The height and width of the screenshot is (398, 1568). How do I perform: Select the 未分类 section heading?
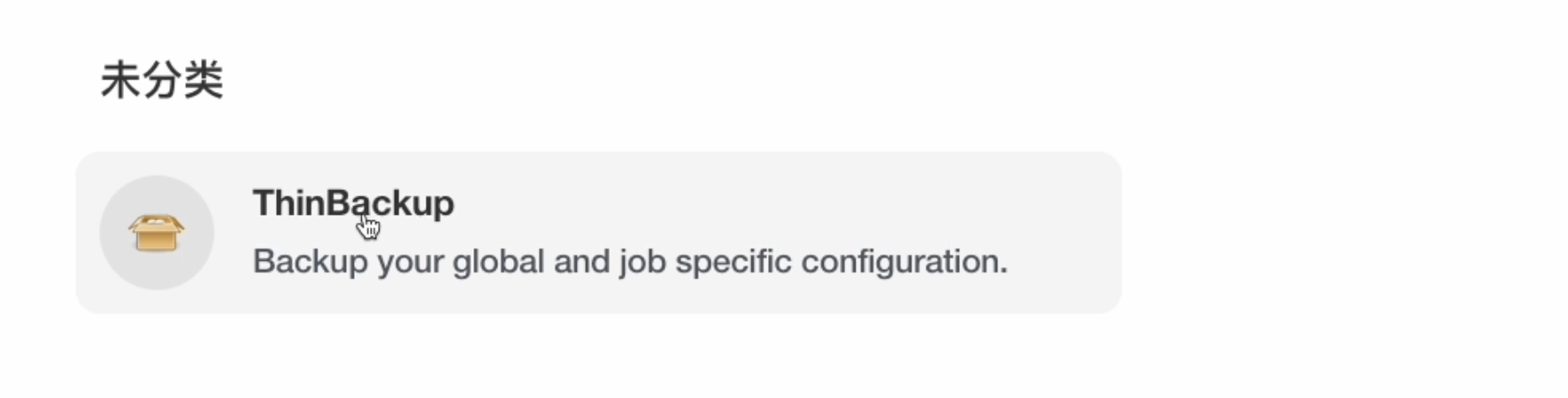click(x=162, y=80)
